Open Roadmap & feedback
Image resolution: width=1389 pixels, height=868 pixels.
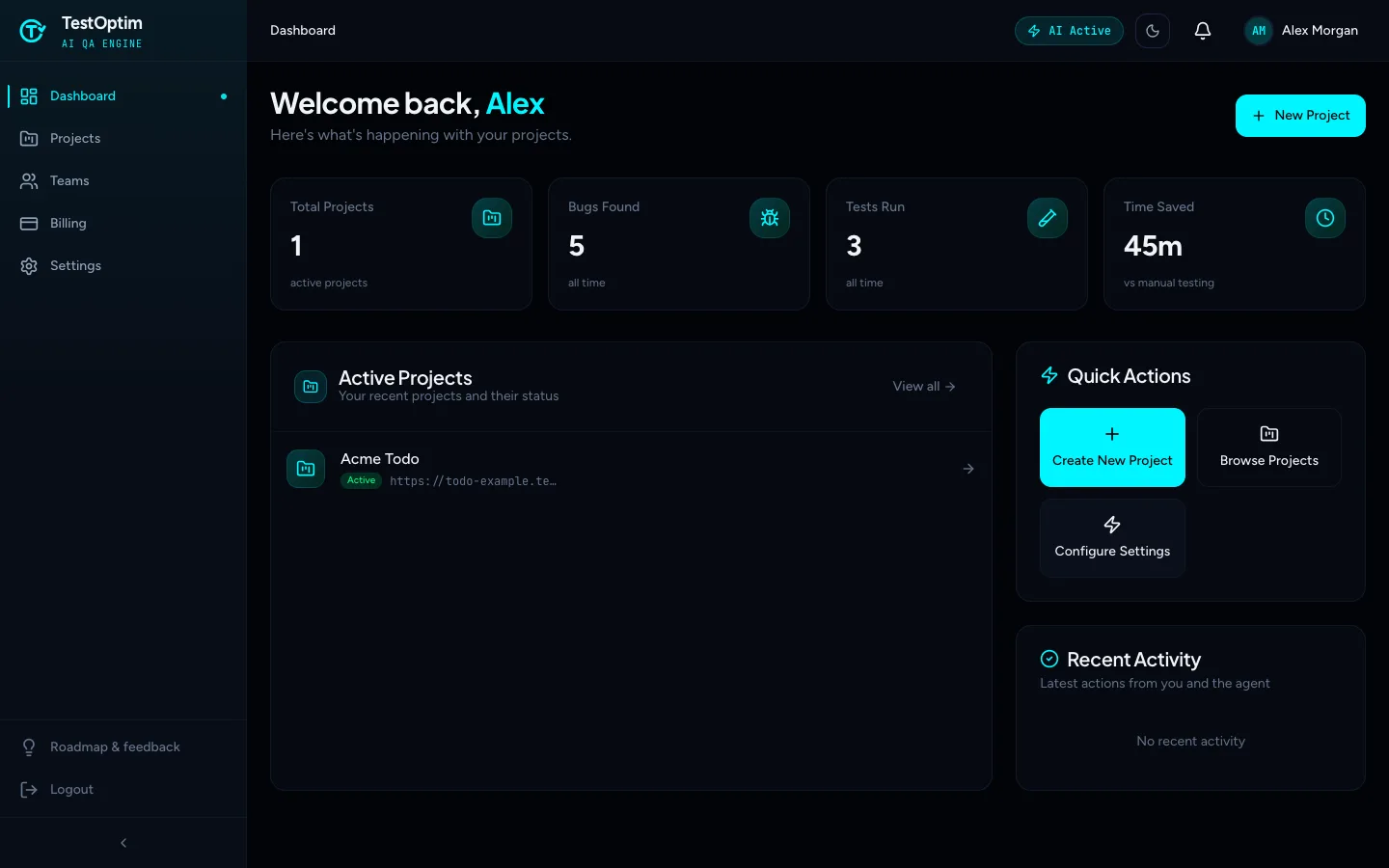(x=123, y=747)
